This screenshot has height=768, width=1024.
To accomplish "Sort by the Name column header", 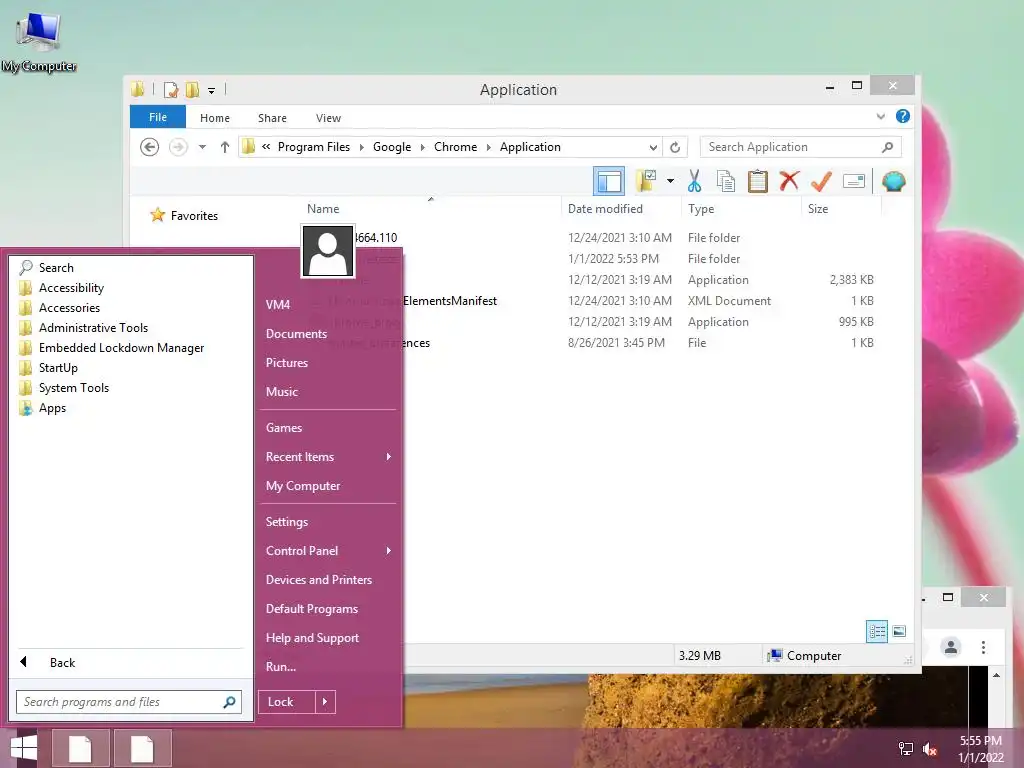I will pos(323,209).
